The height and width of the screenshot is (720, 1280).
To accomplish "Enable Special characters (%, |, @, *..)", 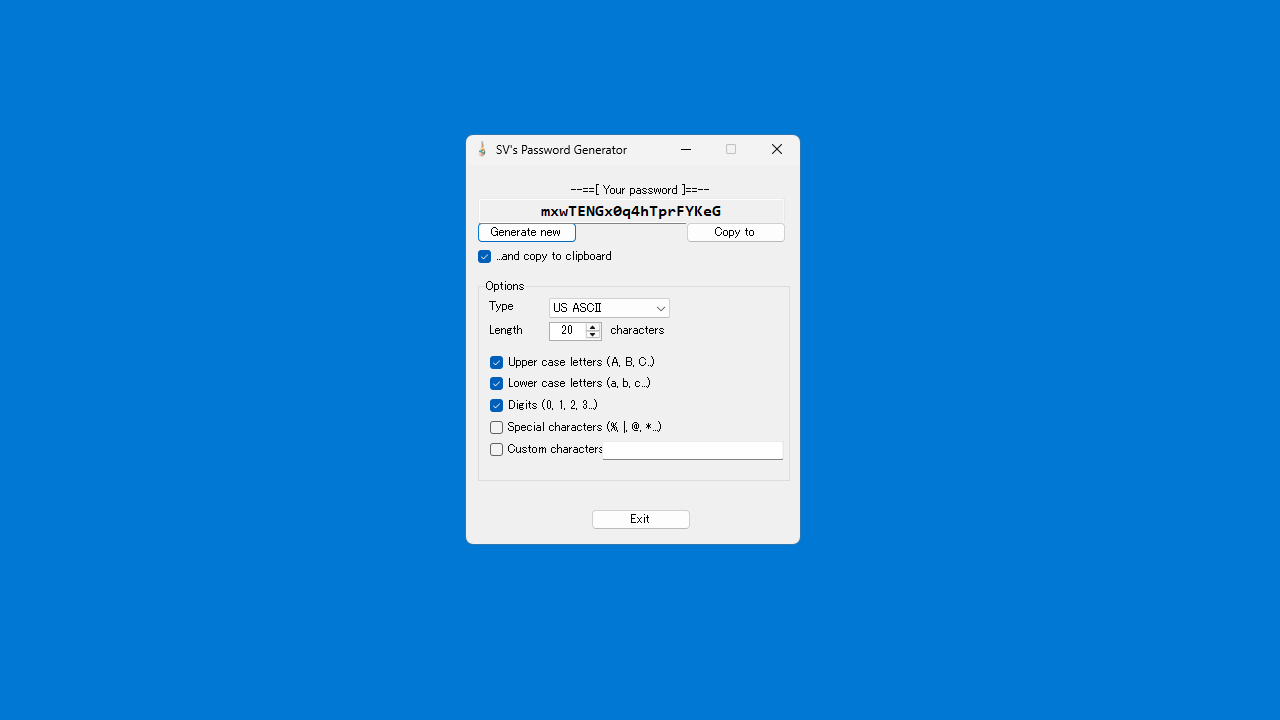I will pos(496,427).
